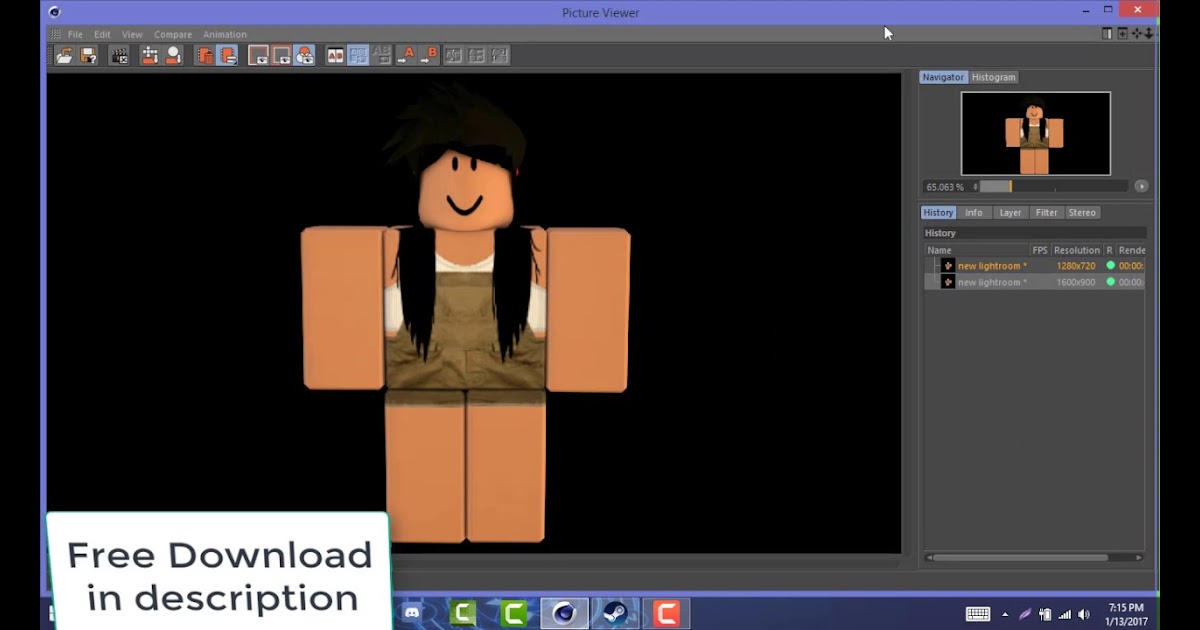Click the navigator preview thumbnail
This screenshot has width=1200, height=630.
coord(1035,133)
